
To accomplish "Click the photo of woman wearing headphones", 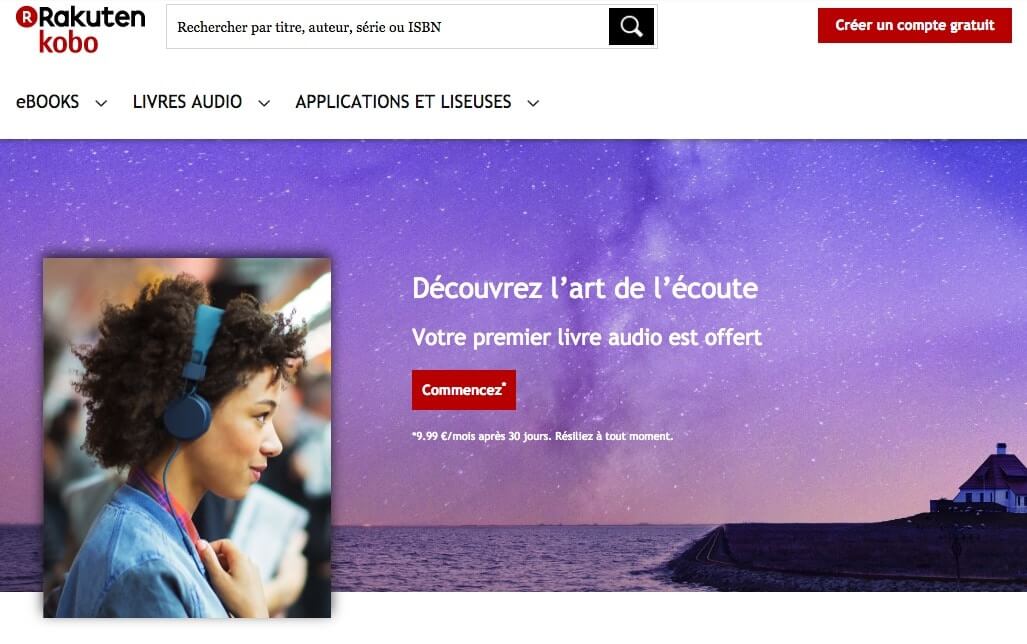I will tap(187, 438).
